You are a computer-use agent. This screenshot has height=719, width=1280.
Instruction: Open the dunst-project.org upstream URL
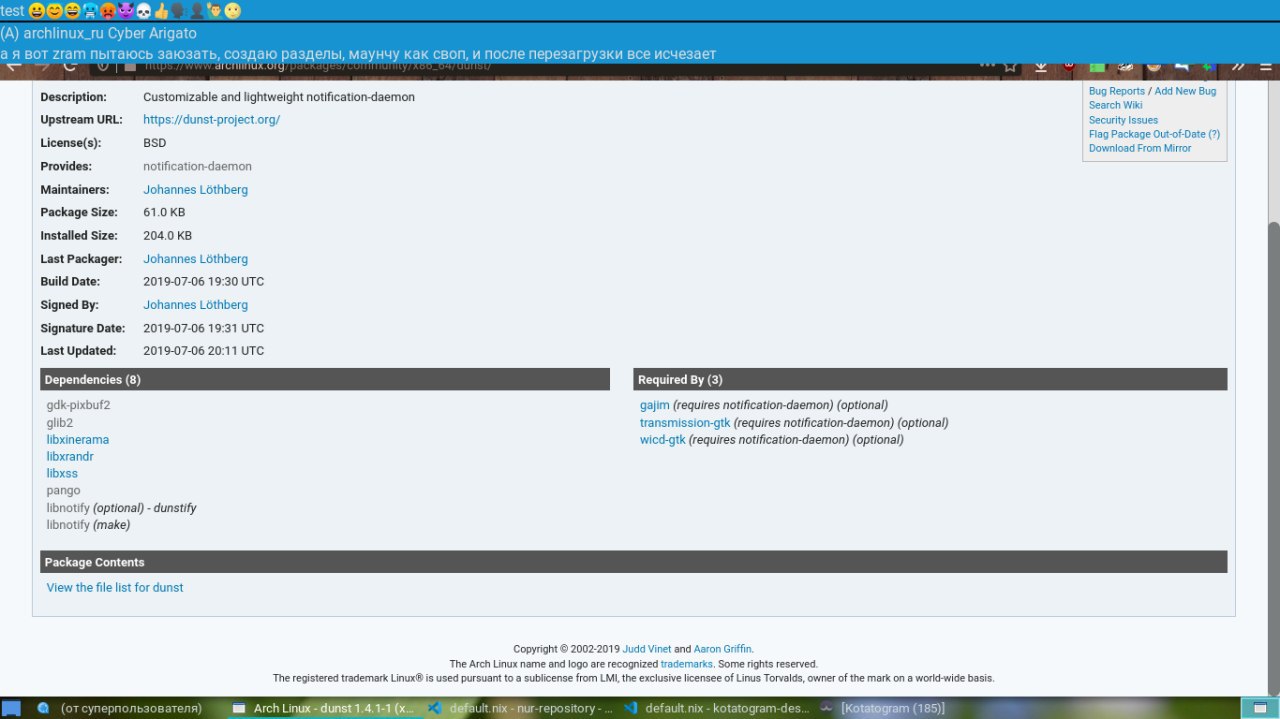211,120
